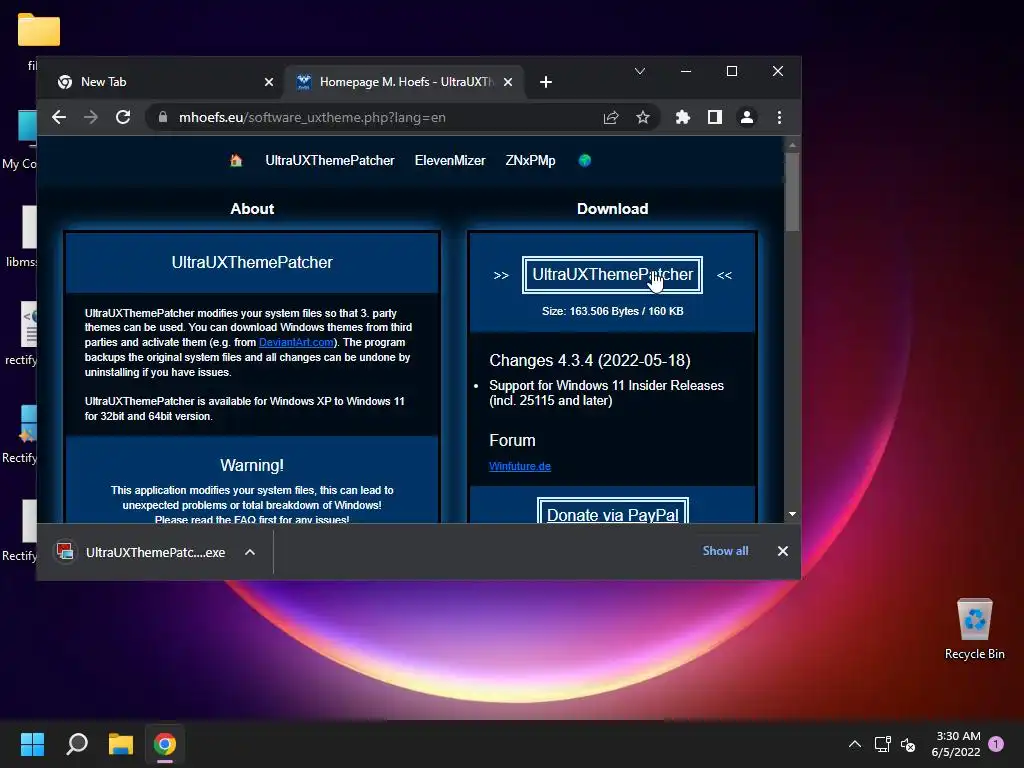The width and height of the screenshot is (1024, 768).
Task: Show hidden system tray icons
Action: tap(854, 744)
